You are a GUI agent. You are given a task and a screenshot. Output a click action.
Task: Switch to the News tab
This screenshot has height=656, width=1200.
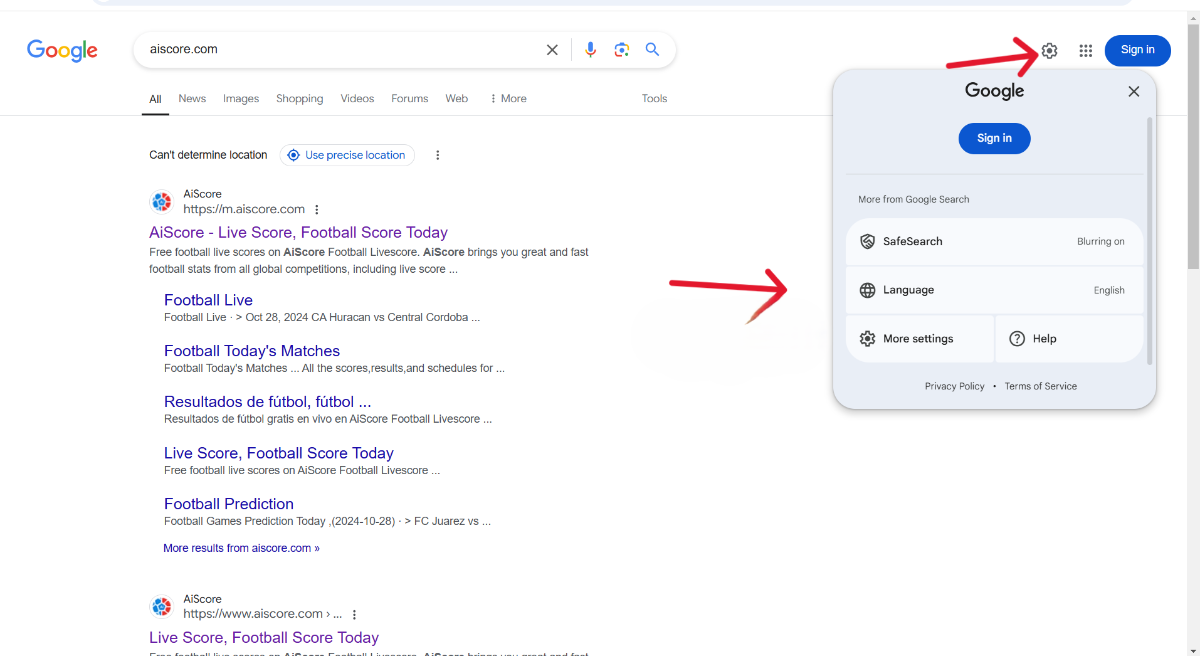coord(192,99)
